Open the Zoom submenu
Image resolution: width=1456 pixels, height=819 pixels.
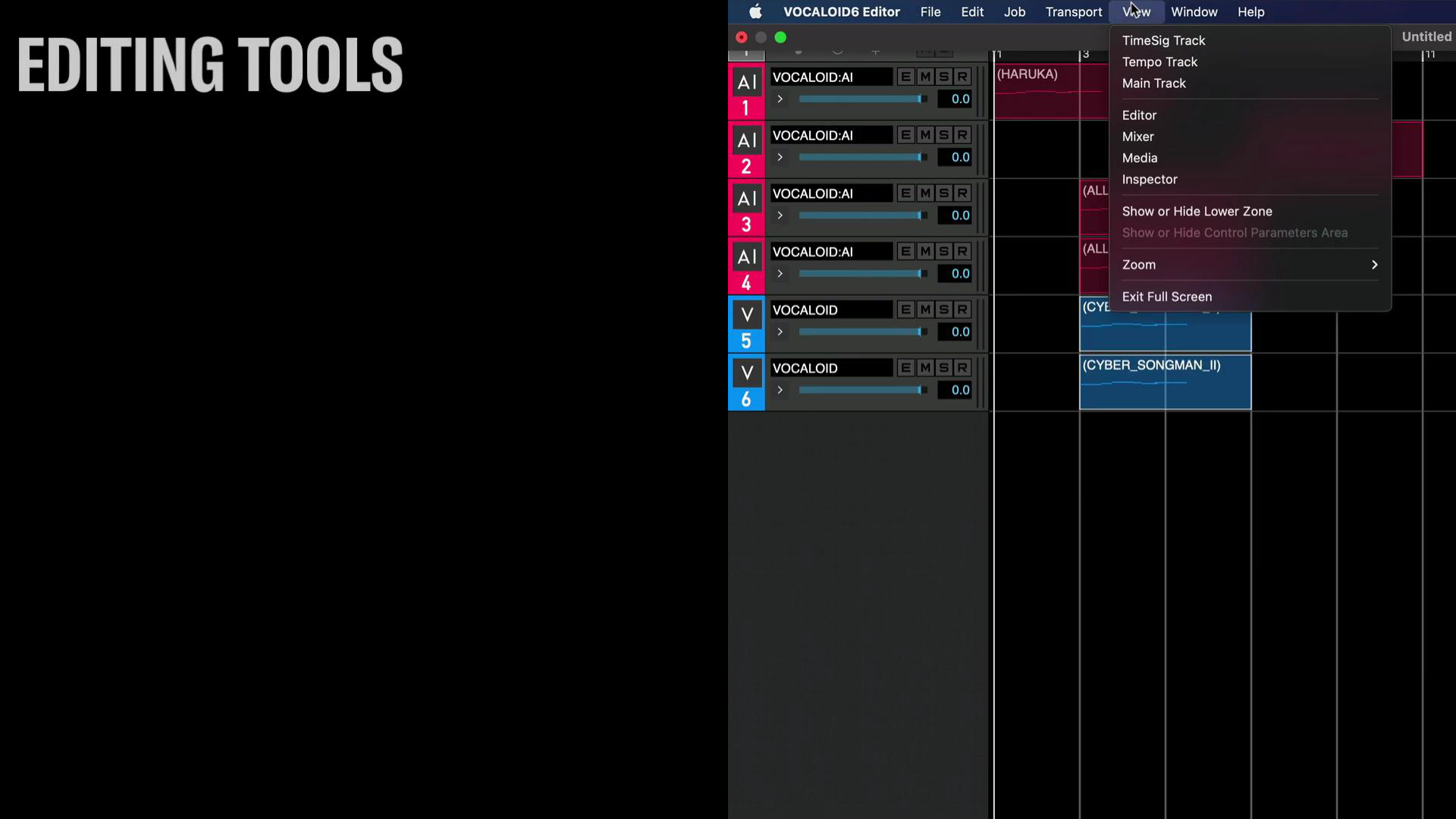pyautogui.click(x=1250, y=265)
